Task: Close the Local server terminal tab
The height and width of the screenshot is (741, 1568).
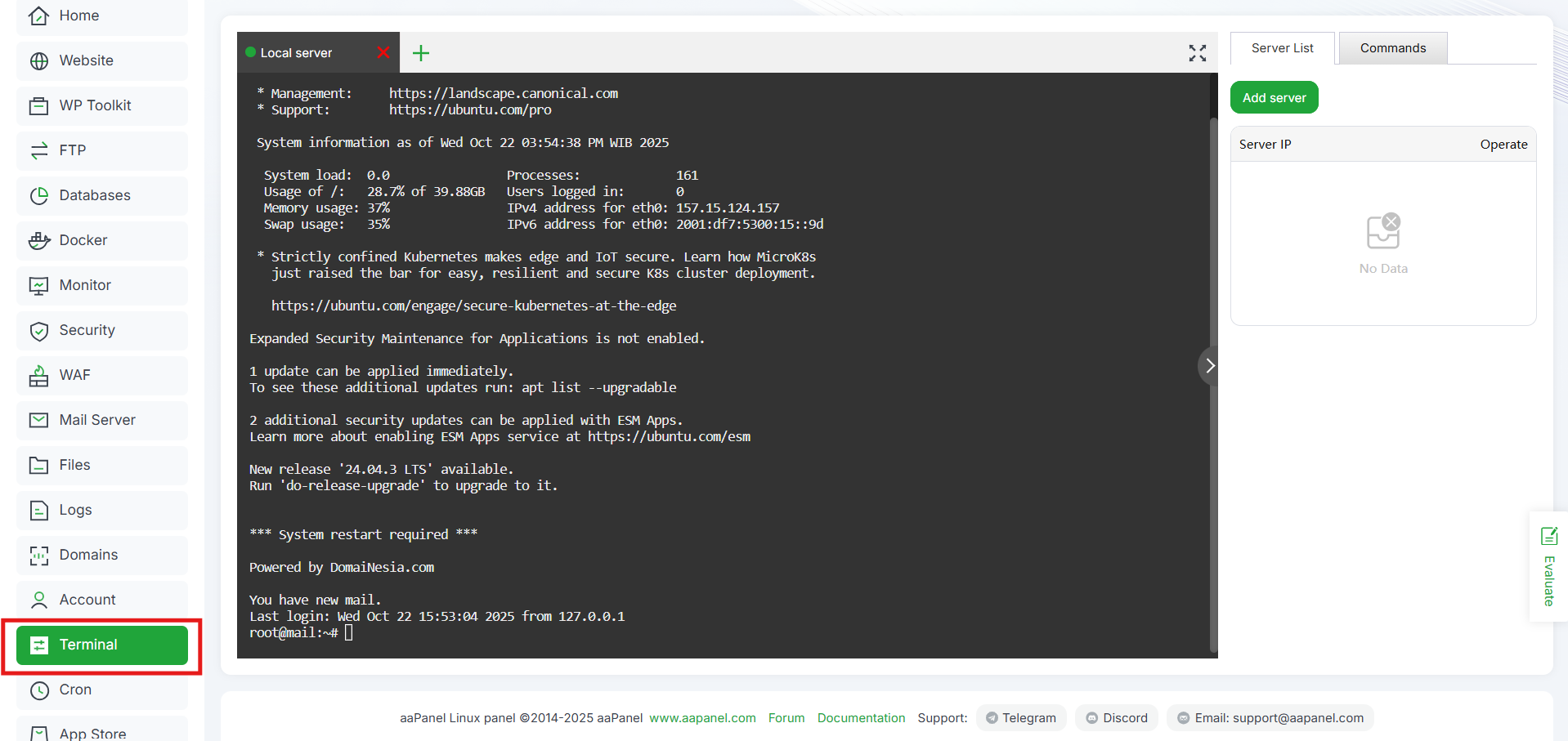Action: (383, 52)
